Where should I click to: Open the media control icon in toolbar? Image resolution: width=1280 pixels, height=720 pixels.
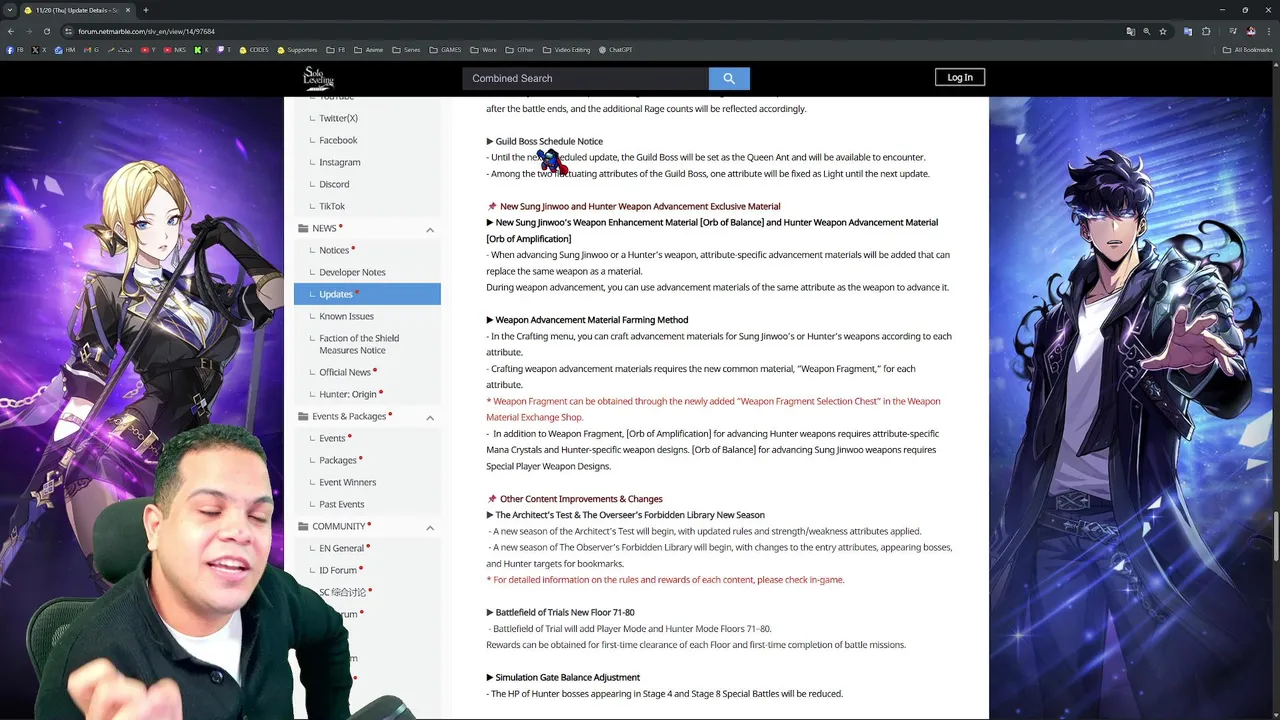[1232, 31]
